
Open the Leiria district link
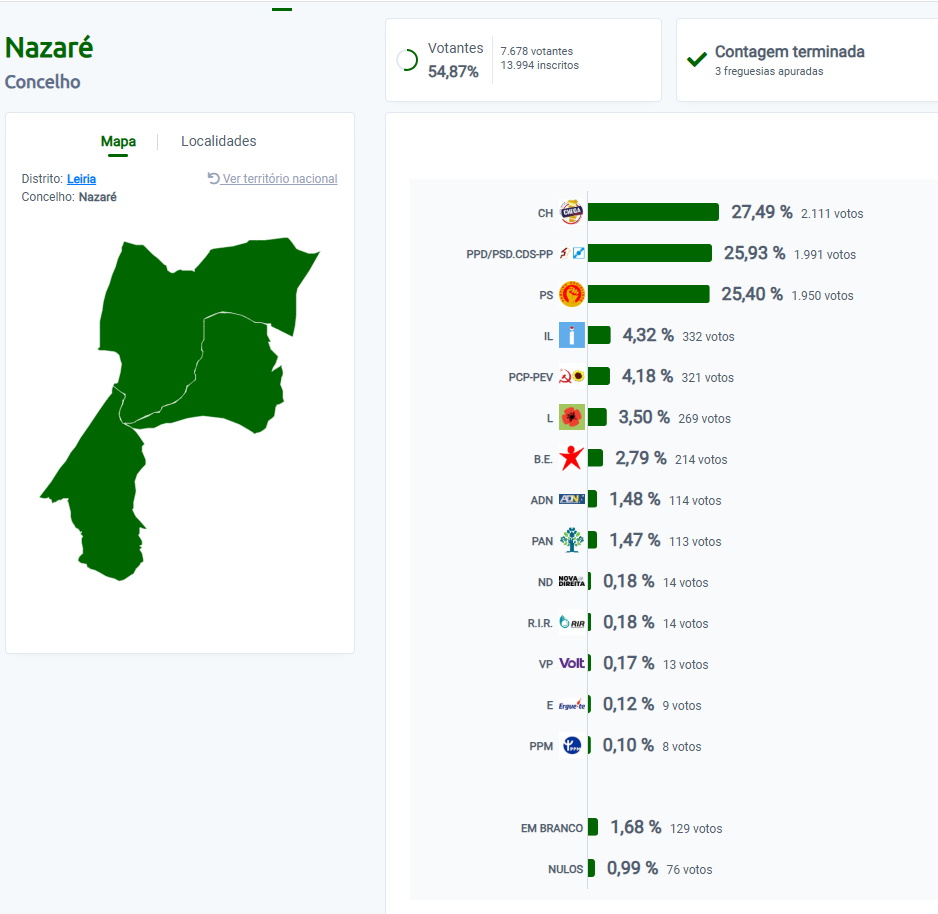pos(81,179)
